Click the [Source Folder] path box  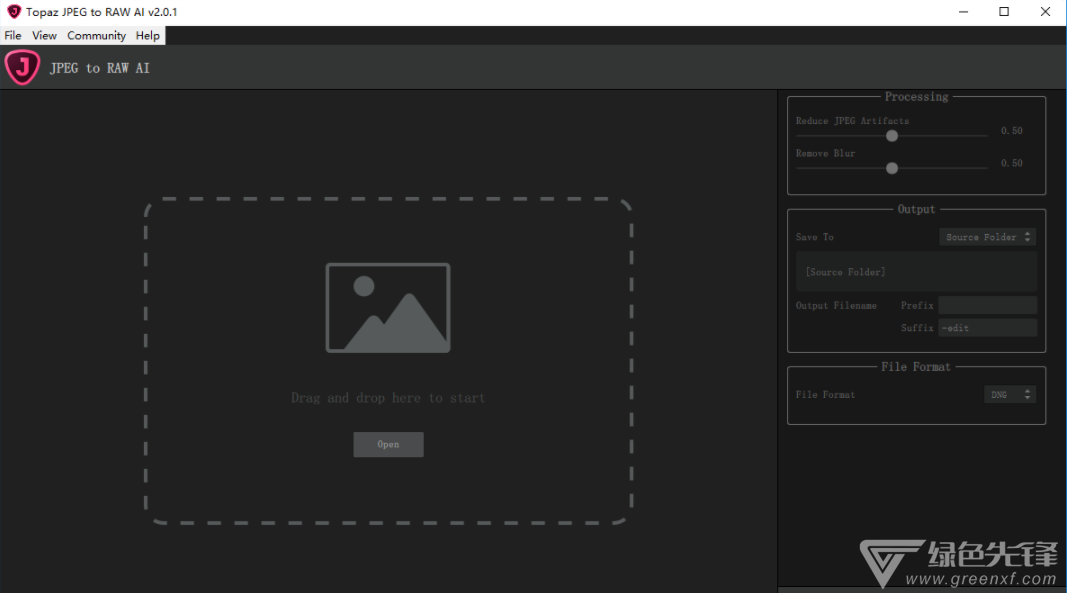pyautogui.click(x=916, y=272)
